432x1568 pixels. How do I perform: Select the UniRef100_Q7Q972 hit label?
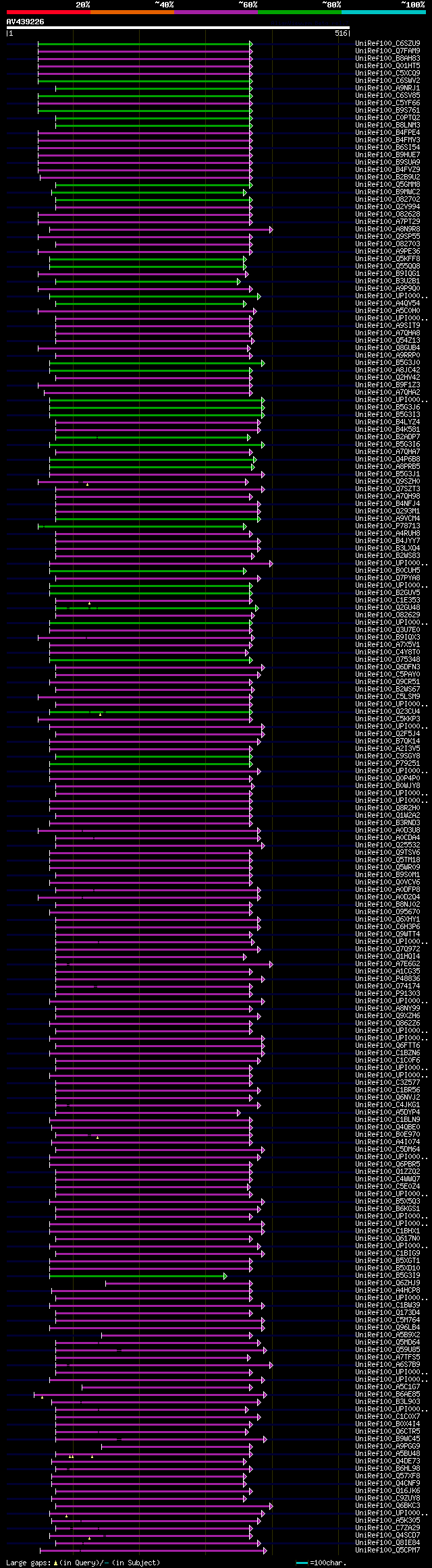point(387,949)
